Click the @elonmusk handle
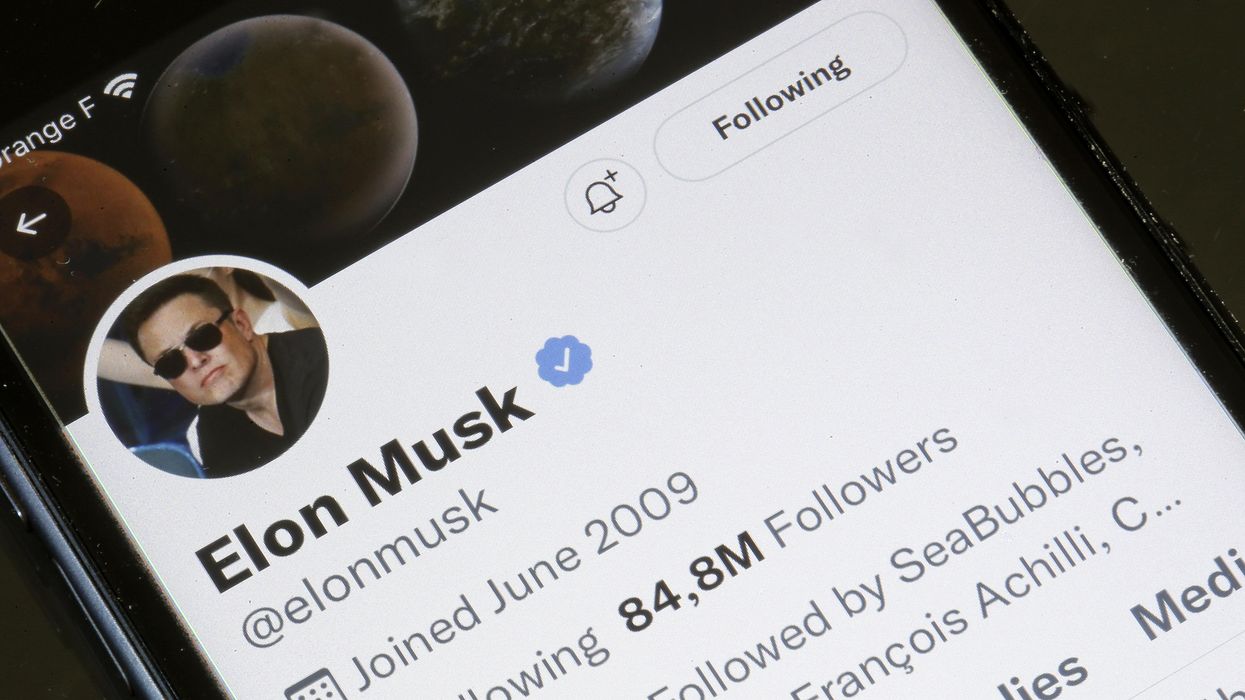Screen dimensions: 1245x700 tap(369, 566)
